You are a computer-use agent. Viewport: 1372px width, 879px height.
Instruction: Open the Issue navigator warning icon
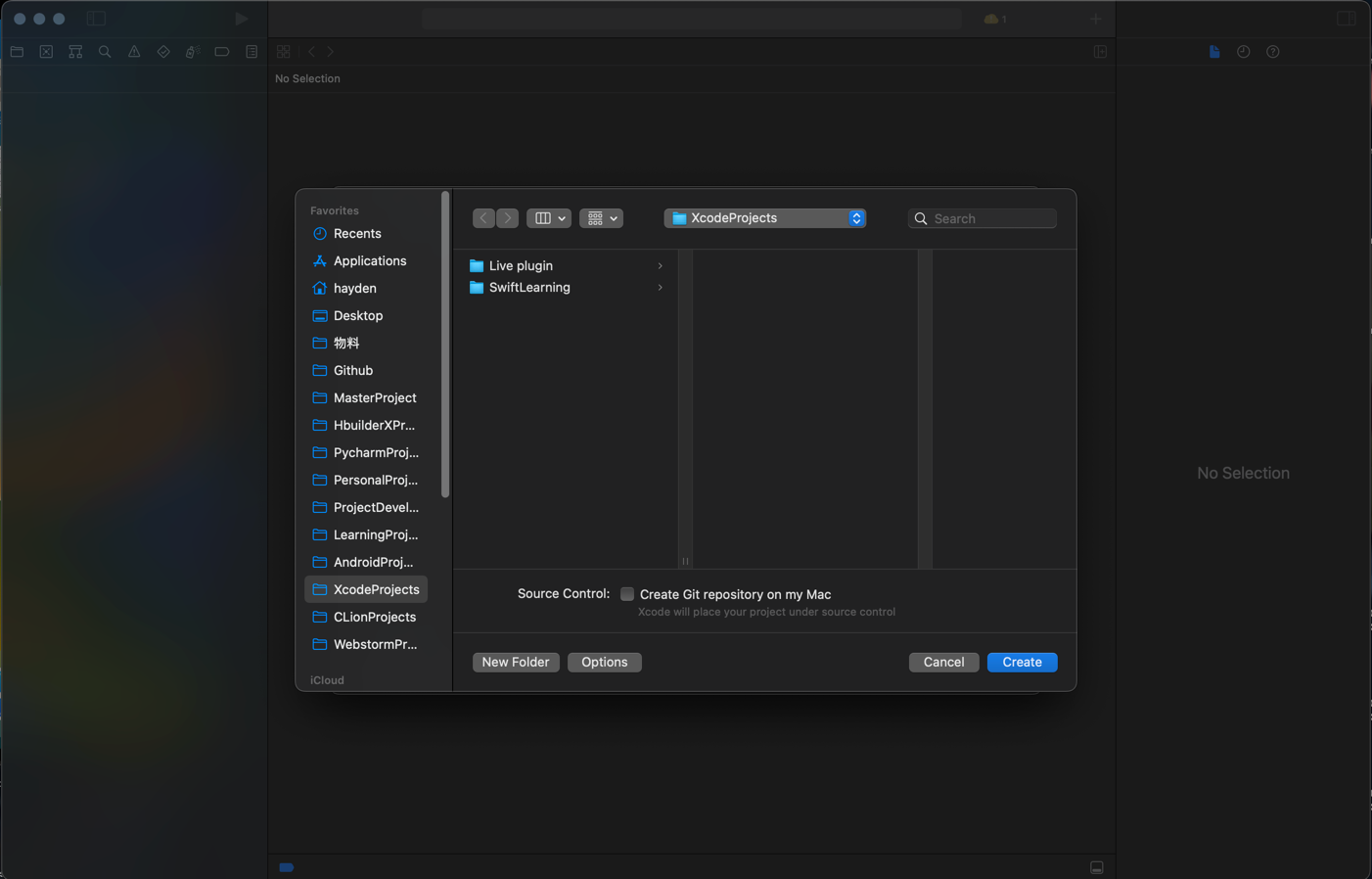pyautogui.click(x=134, y=52)
